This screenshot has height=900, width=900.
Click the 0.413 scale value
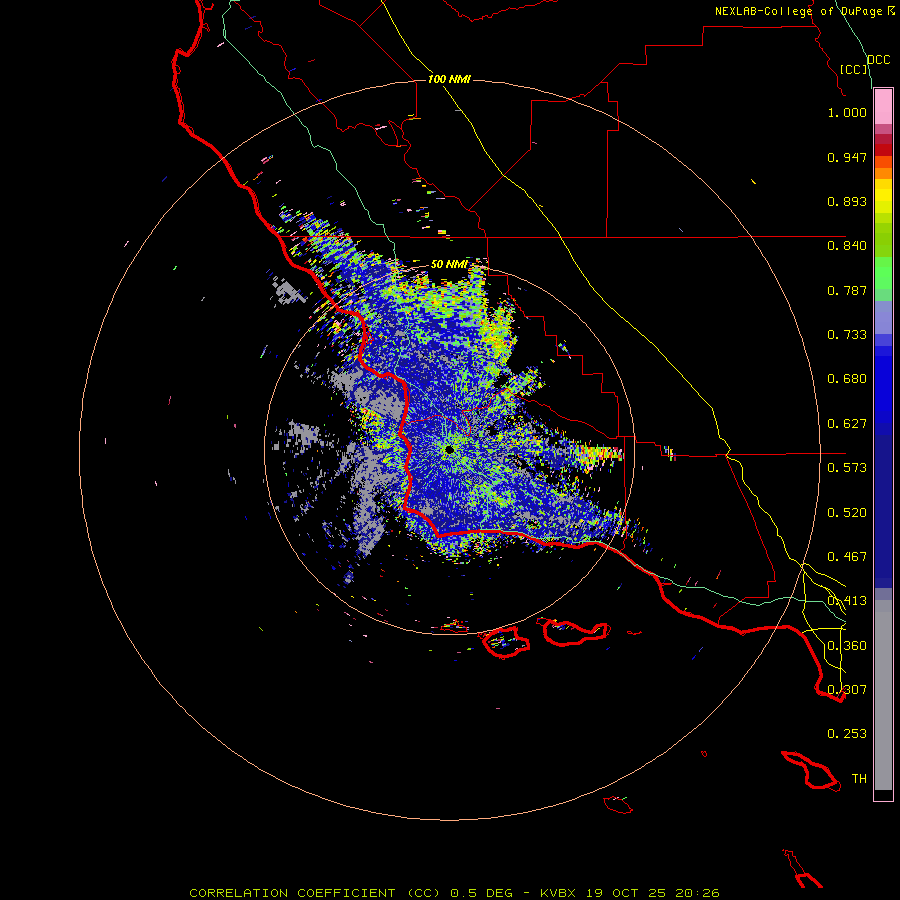[x=847, y=601]
